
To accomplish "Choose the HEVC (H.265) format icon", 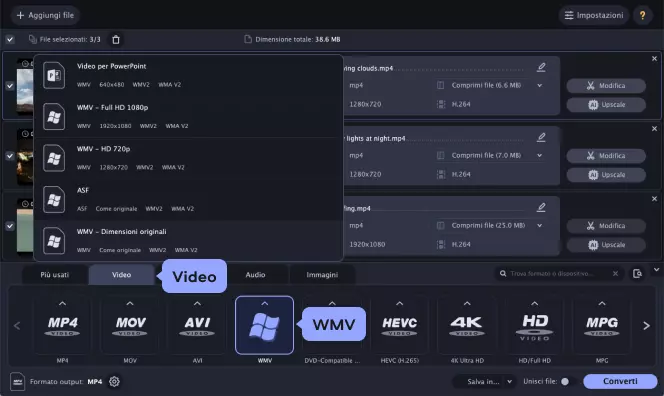I will pos(399,326).
